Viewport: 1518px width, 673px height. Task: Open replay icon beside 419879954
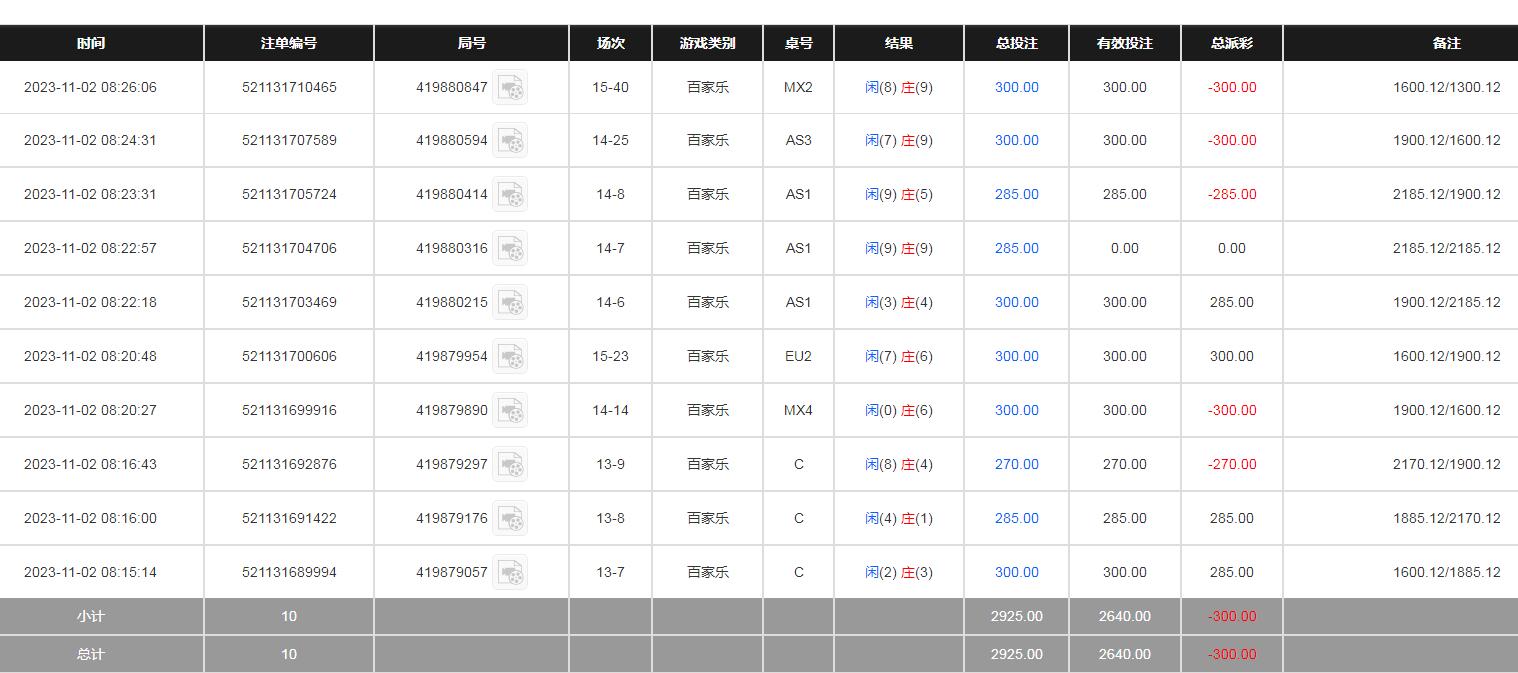510,357
